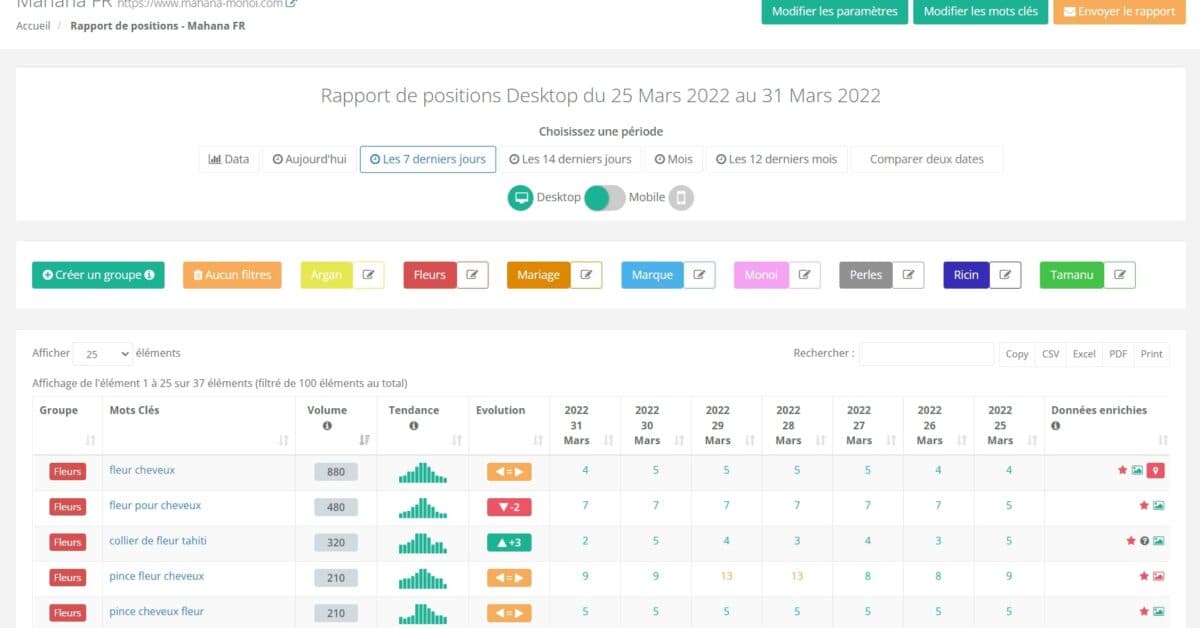
Task: Filter by the green Tamanu group tag
Action: pos(1072,275)
